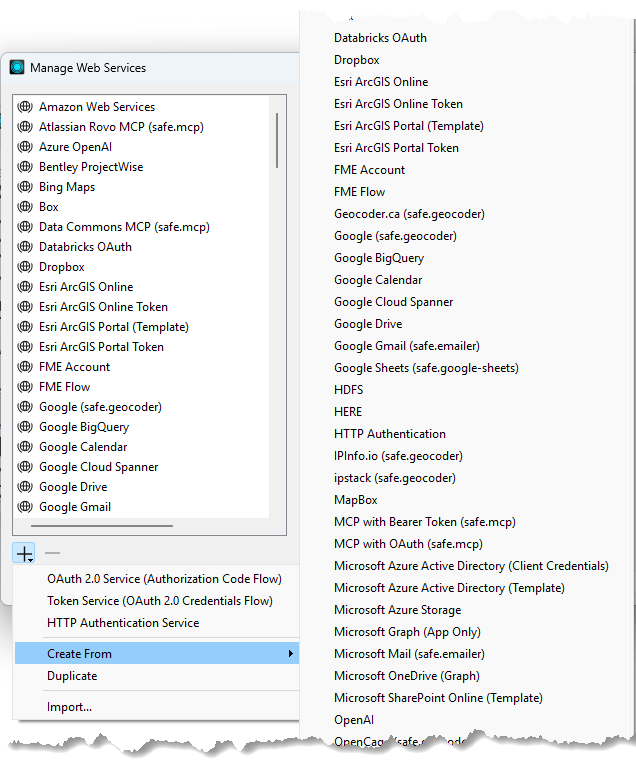Select the Duplicate menu entry

pos(72,676)
